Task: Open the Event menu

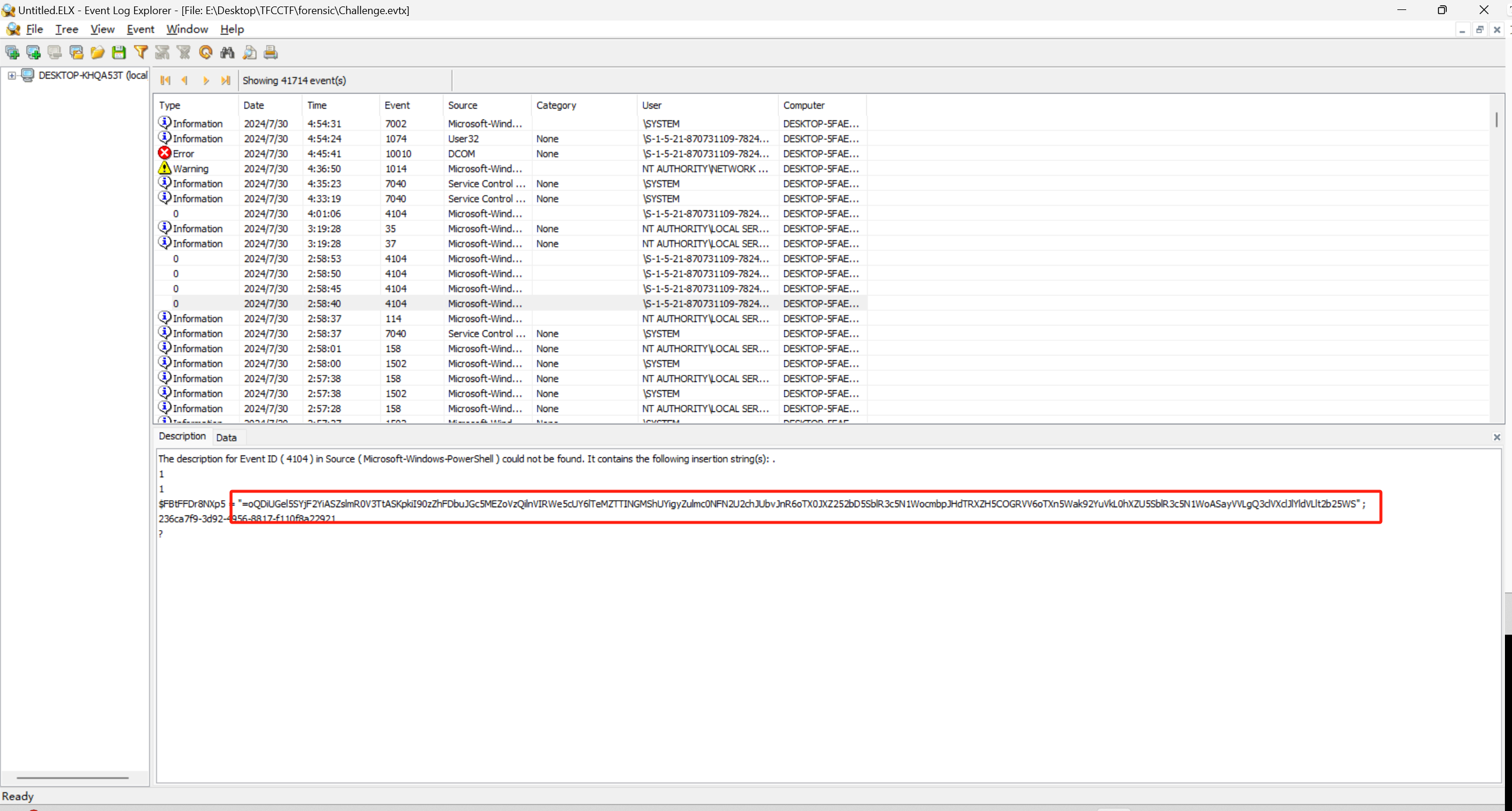Action: tap(140, 29)
